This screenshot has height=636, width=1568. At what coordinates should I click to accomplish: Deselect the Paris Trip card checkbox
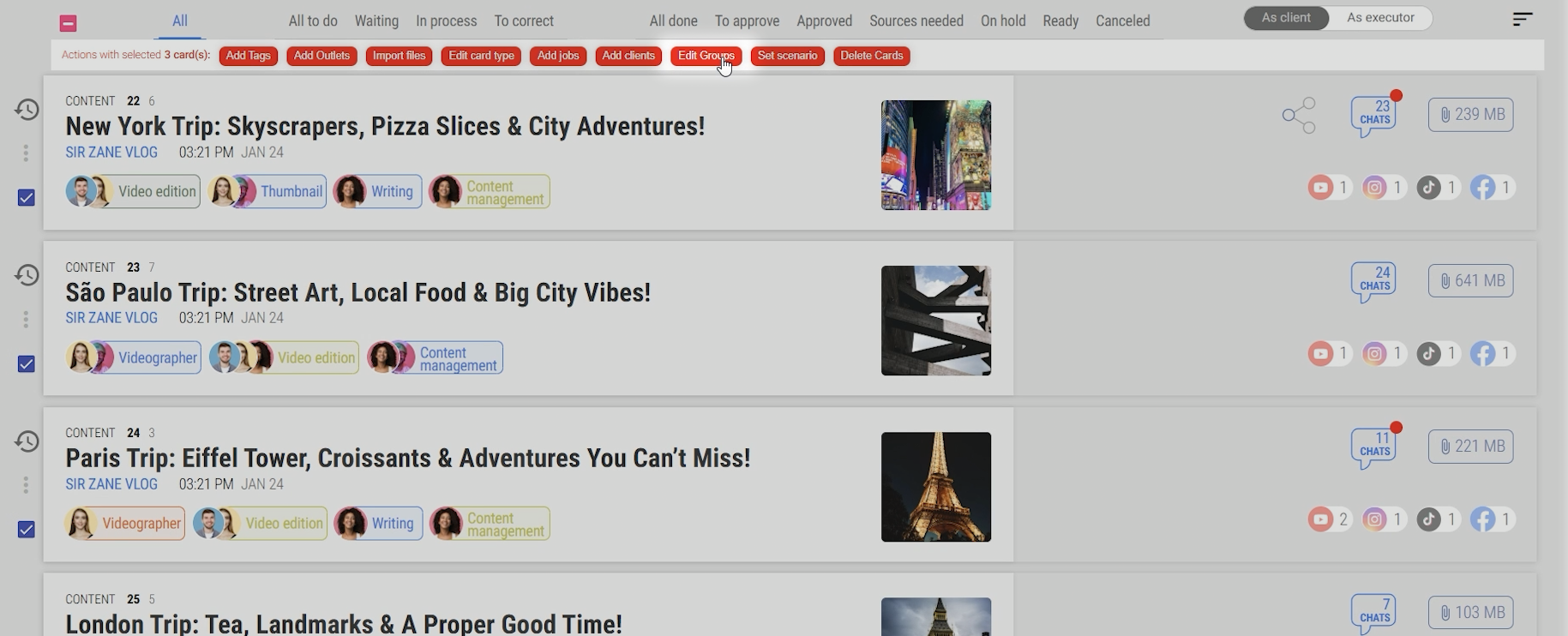pos(27,530)
